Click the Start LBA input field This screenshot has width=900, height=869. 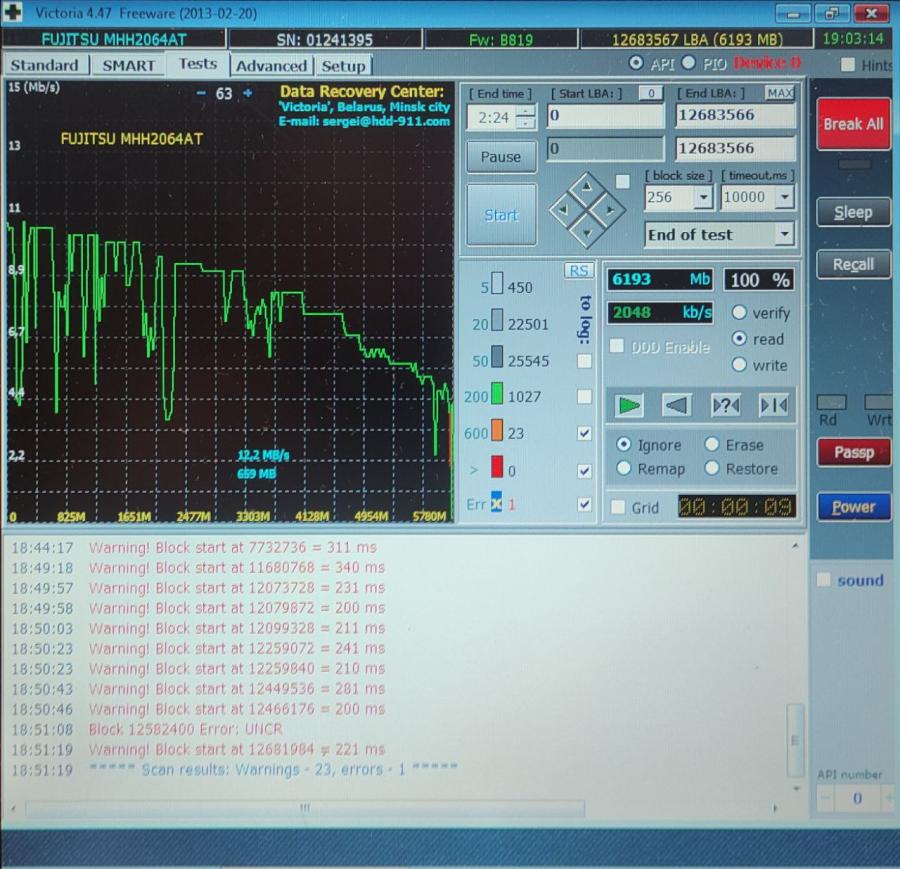click(x=604, y=115)
